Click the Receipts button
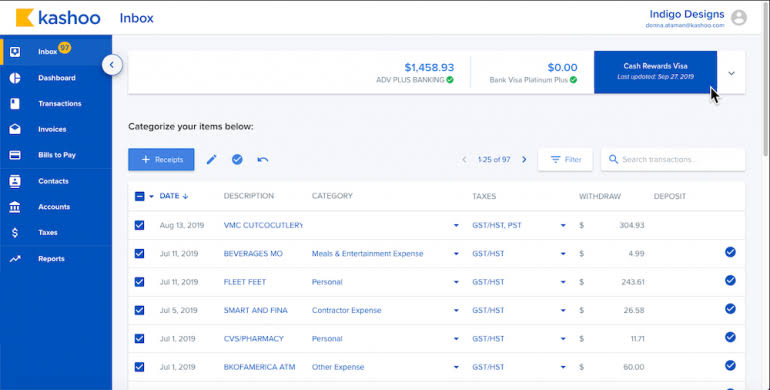 161,160
